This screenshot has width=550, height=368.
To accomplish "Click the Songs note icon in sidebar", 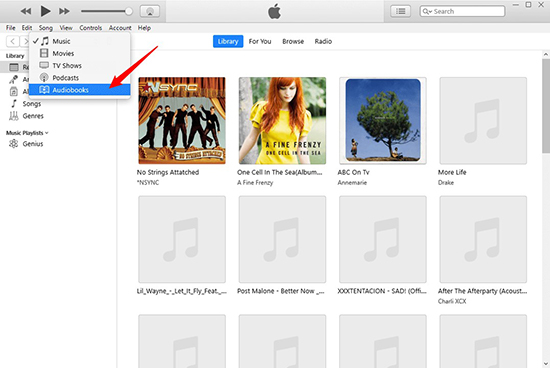I will click(14, 103).
